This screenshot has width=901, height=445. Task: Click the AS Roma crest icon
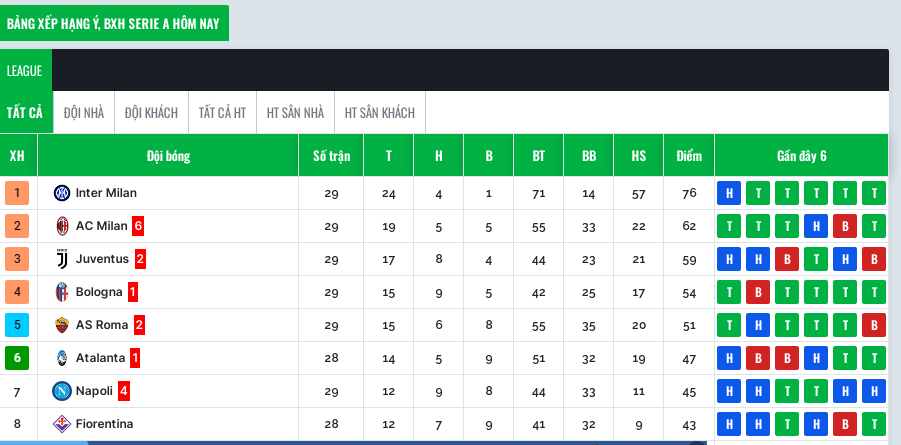tap(61, 325)
